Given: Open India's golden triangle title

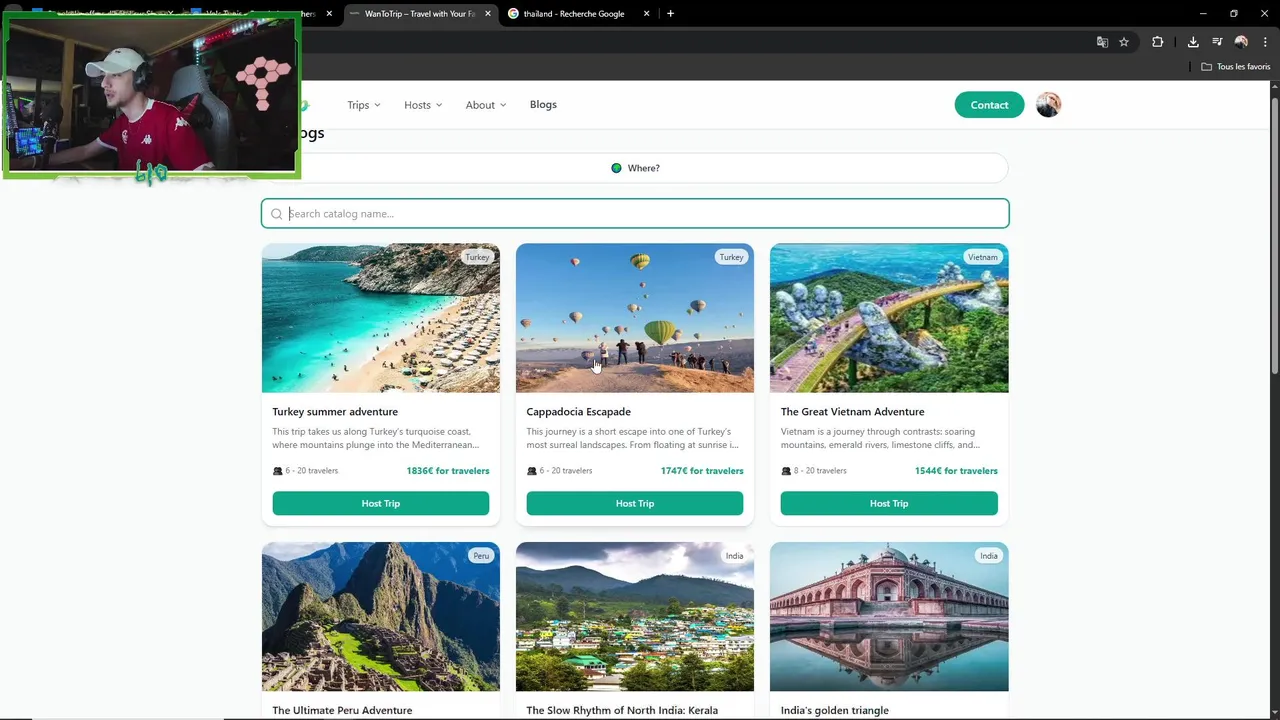Looking at the screenshot, I should point(834,711).
